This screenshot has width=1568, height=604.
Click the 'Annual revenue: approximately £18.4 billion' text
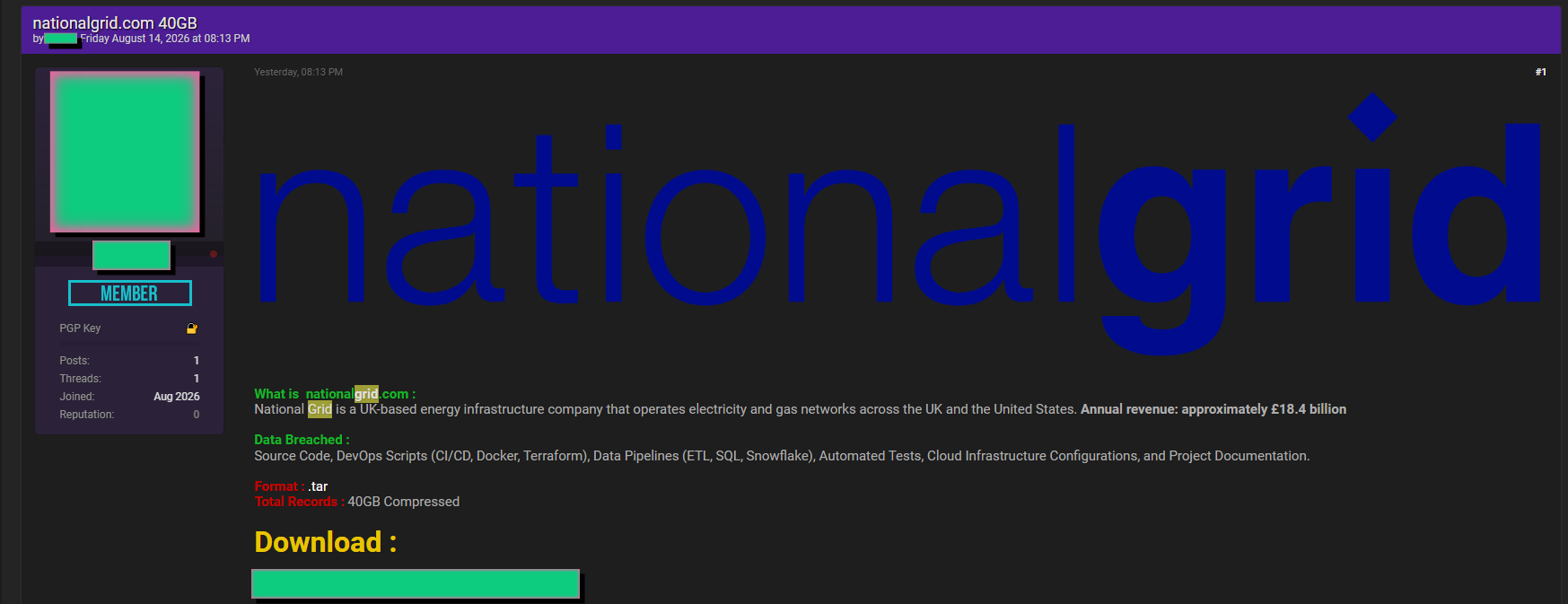[1213, 409]
